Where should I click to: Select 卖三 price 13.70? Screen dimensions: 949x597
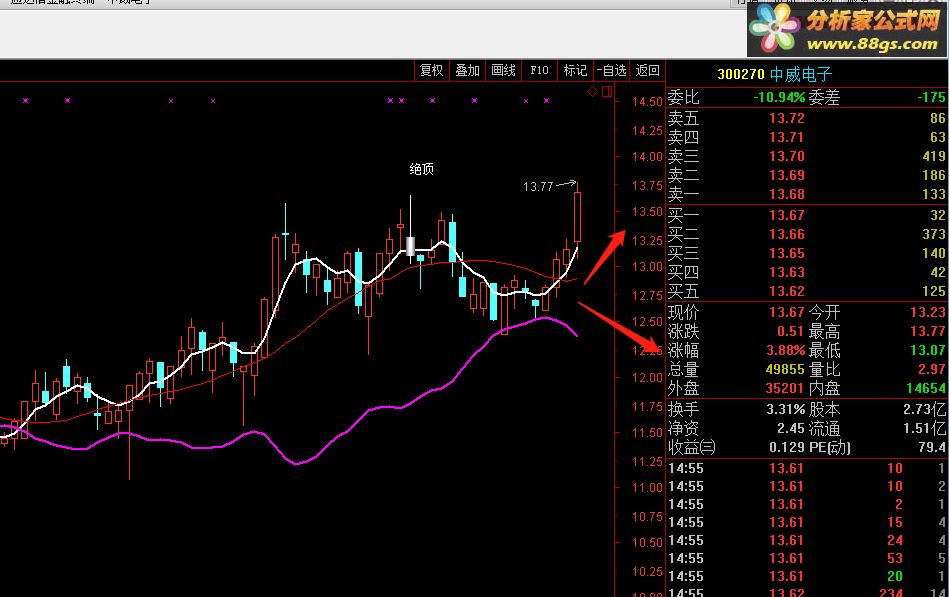[x=787, y=156]
